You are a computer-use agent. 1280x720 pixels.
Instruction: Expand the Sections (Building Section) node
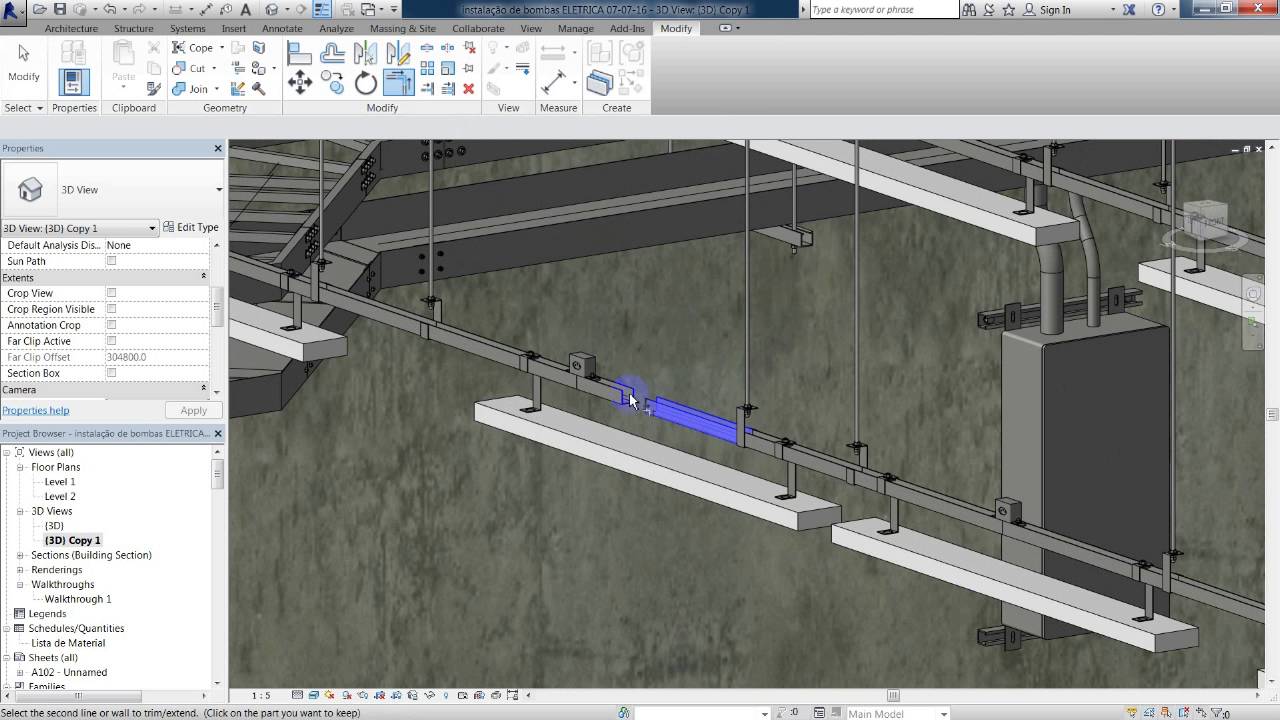pos(20,555)
